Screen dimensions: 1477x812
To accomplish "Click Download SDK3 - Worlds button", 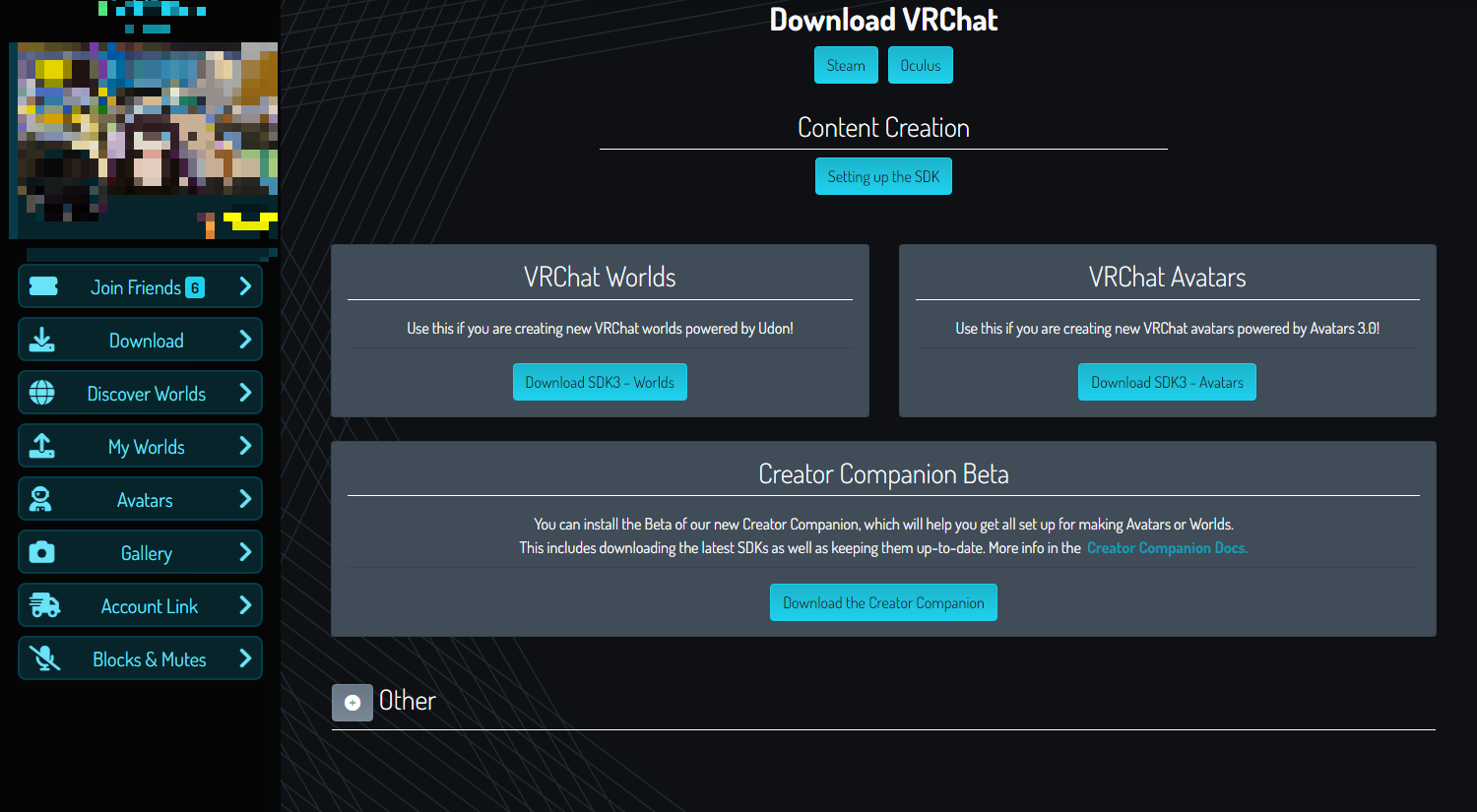I will point(600,382).
